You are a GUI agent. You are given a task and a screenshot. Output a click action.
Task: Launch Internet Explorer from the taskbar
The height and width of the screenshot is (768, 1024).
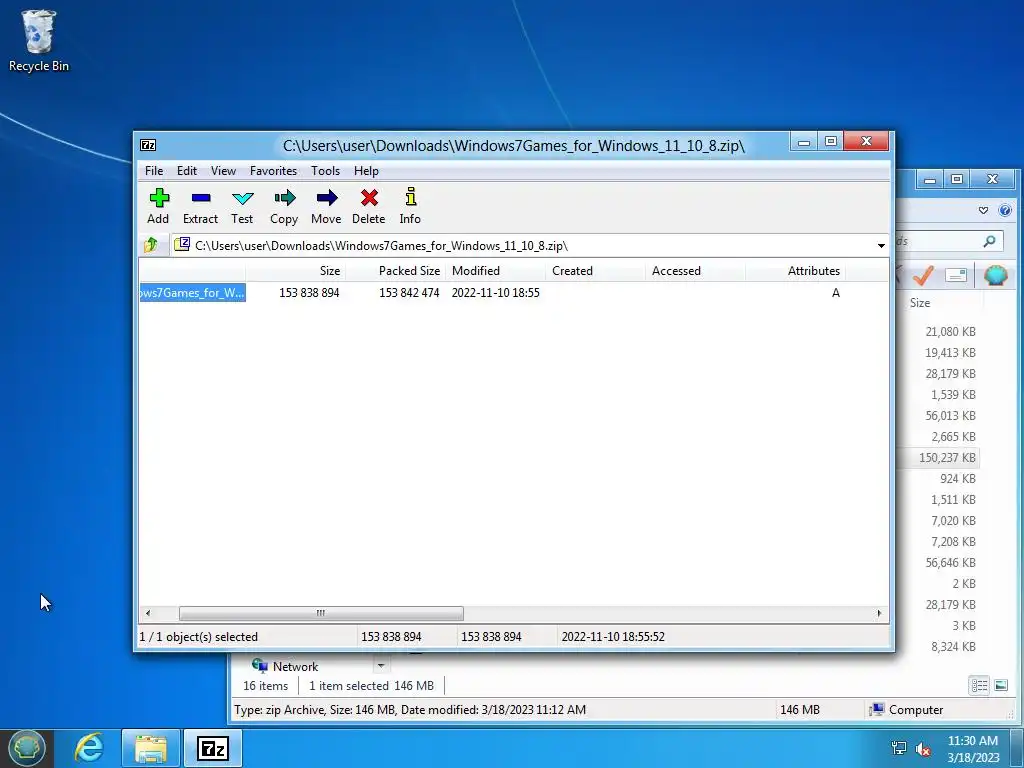(x=89, y=748)
